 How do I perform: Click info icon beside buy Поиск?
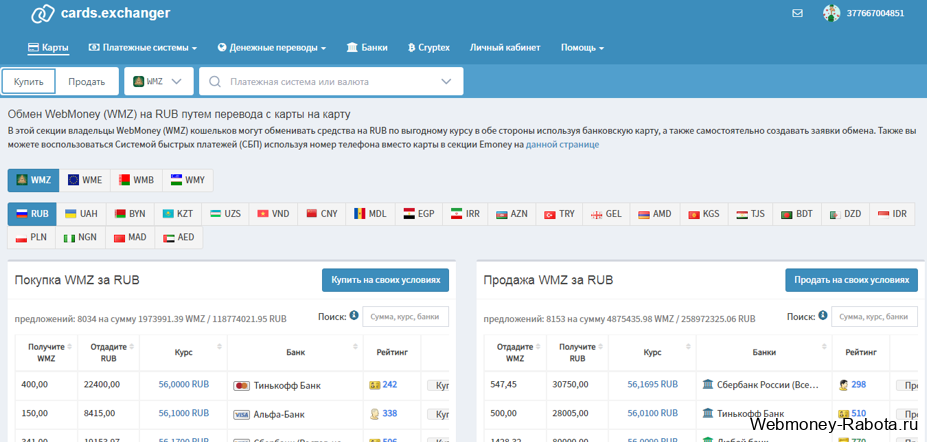[x=354, y=316]
